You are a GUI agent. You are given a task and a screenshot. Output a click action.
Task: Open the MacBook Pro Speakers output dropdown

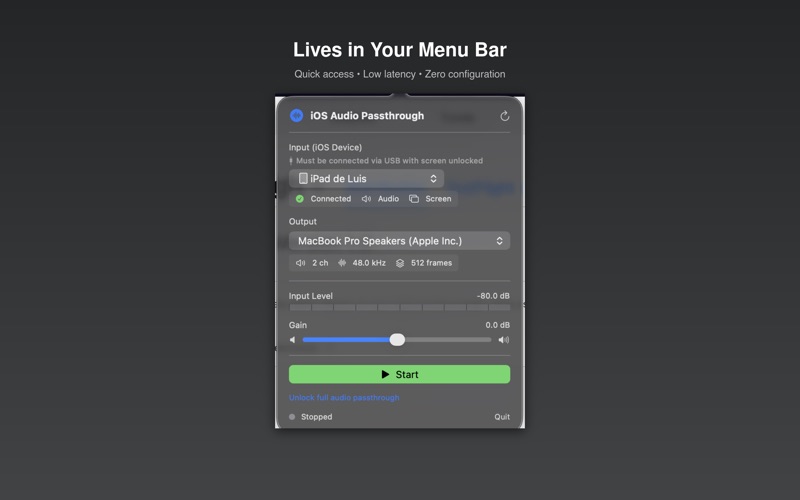[x=399, y=241]
